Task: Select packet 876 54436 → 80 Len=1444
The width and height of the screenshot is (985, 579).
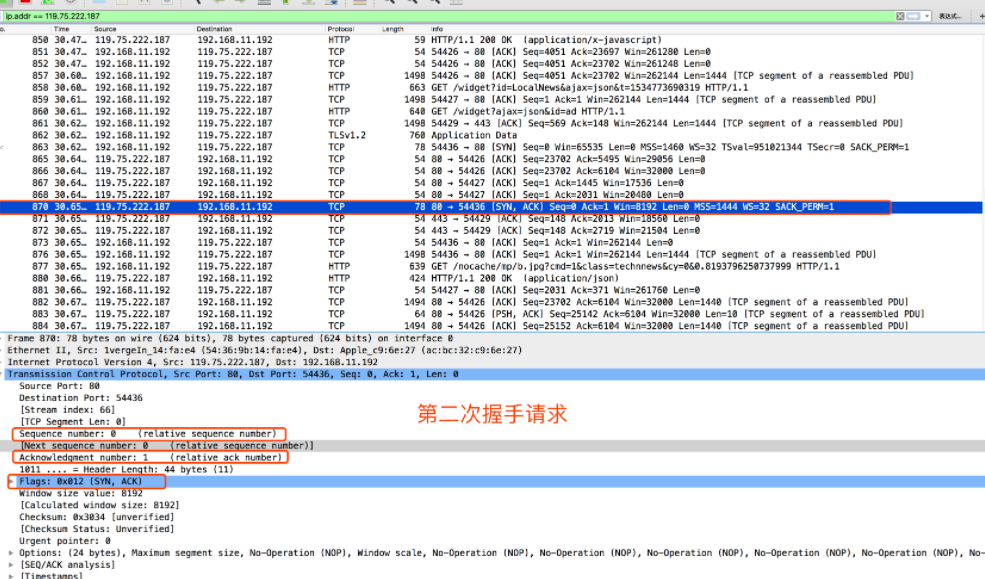Action: coord(492,255)
